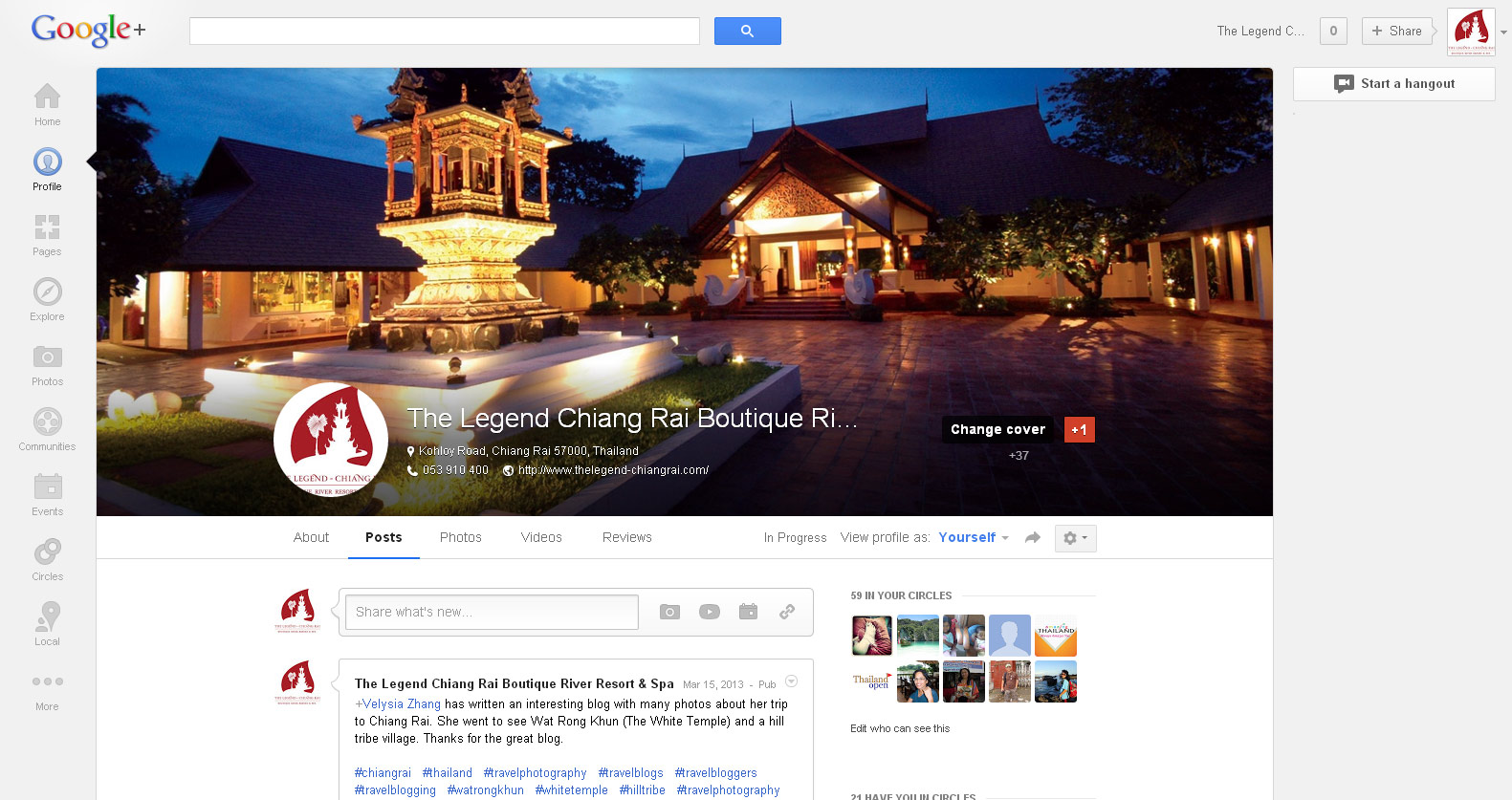
Task: Switch to the Photos tab
Action: pyautogui.click(x=460, y=537)
